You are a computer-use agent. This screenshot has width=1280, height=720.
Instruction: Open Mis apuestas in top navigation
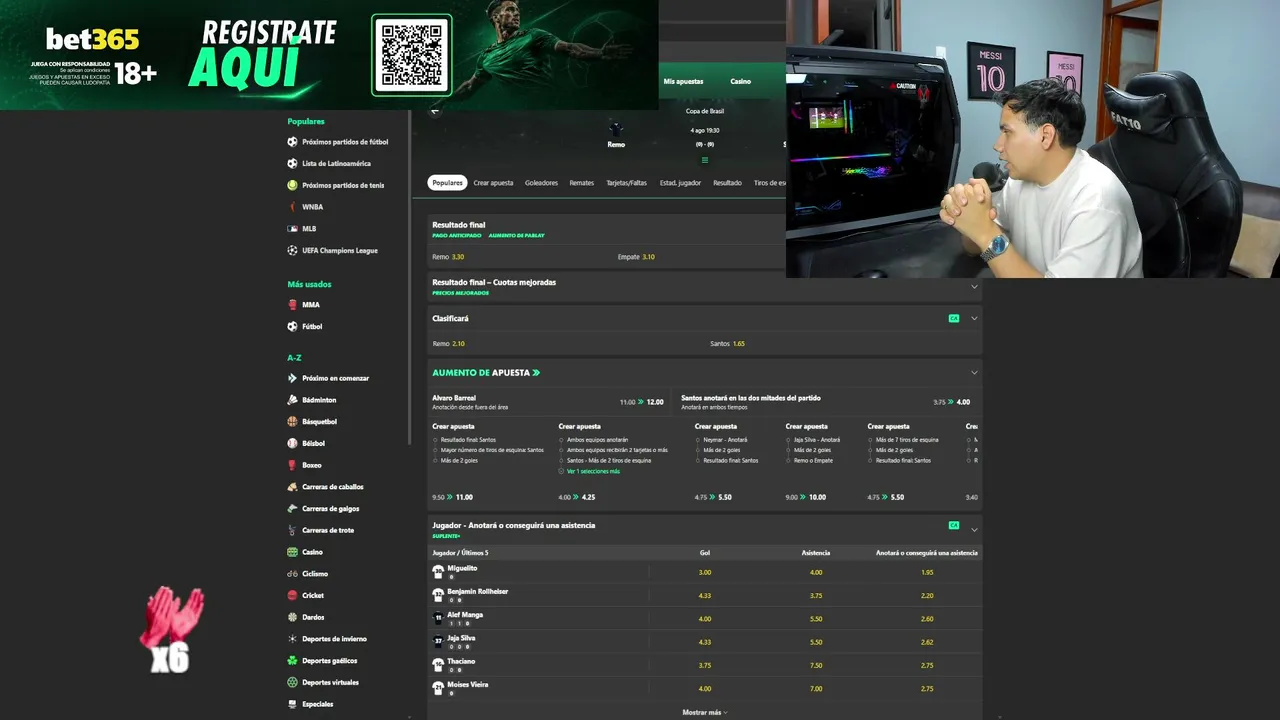point(683,81)
